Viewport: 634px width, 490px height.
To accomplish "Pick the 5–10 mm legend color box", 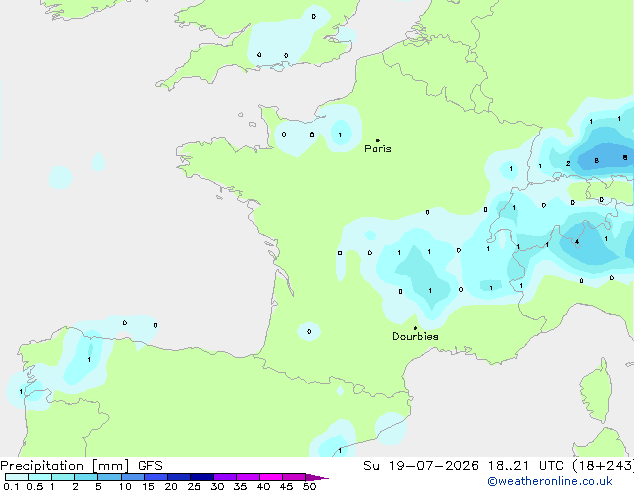I will 110,477.
